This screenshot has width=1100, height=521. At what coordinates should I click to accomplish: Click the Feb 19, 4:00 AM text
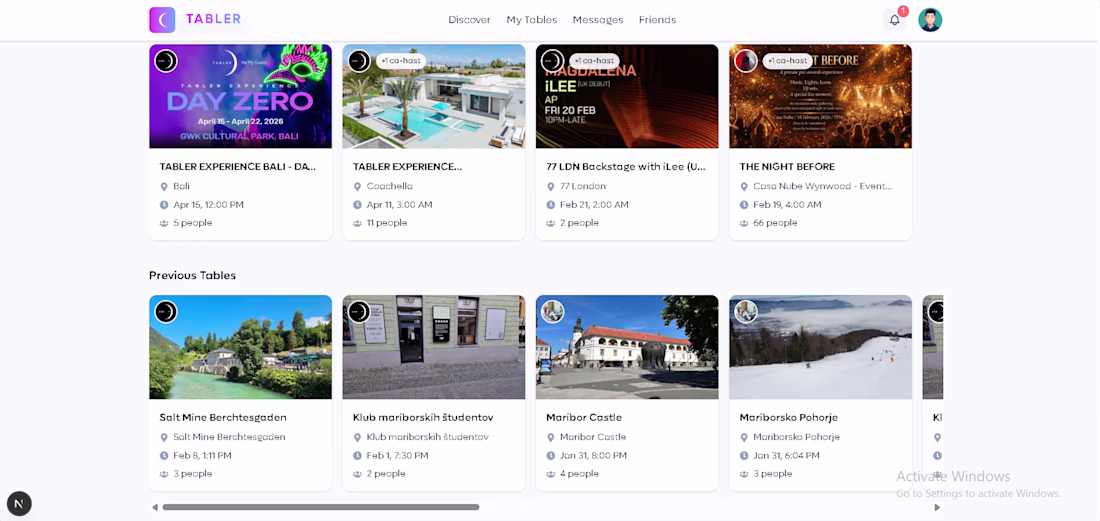(x=786, y=205)
